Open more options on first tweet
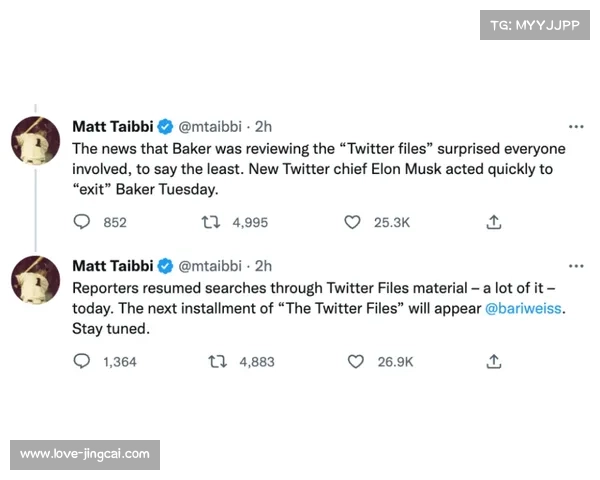The width and height of the screenshot is (600, 480). tap(576, 127)
